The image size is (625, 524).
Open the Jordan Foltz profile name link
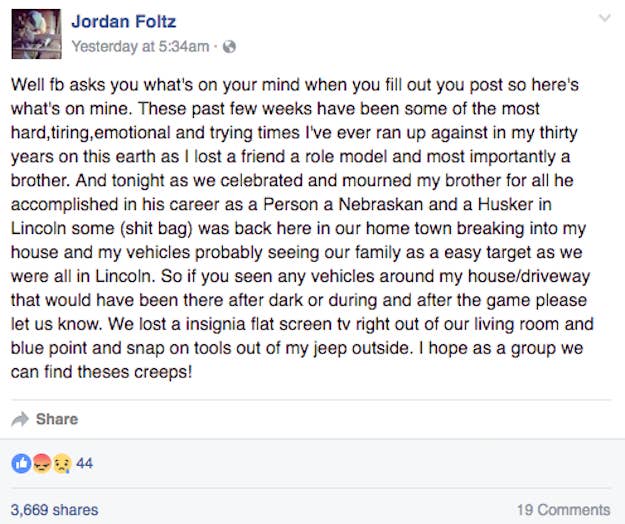coord(124,21)
